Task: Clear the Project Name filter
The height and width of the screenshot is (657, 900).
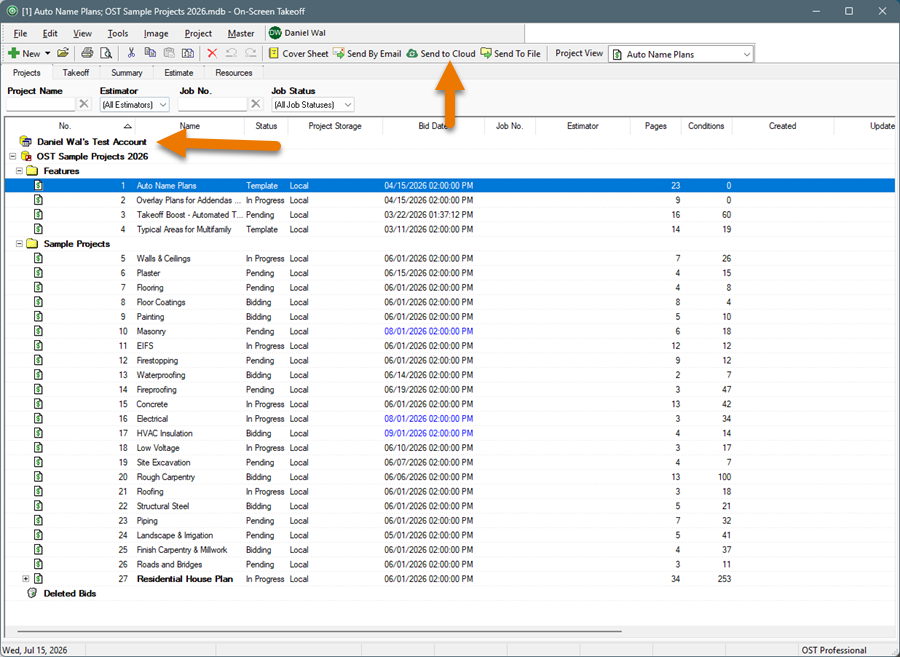Action: 84,104
